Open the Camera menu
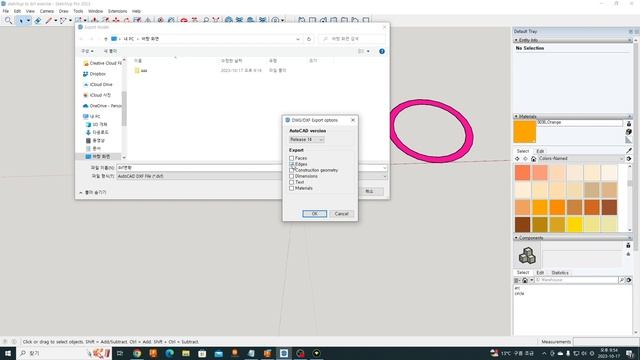The image size is (640, 360). click(47, 11)
